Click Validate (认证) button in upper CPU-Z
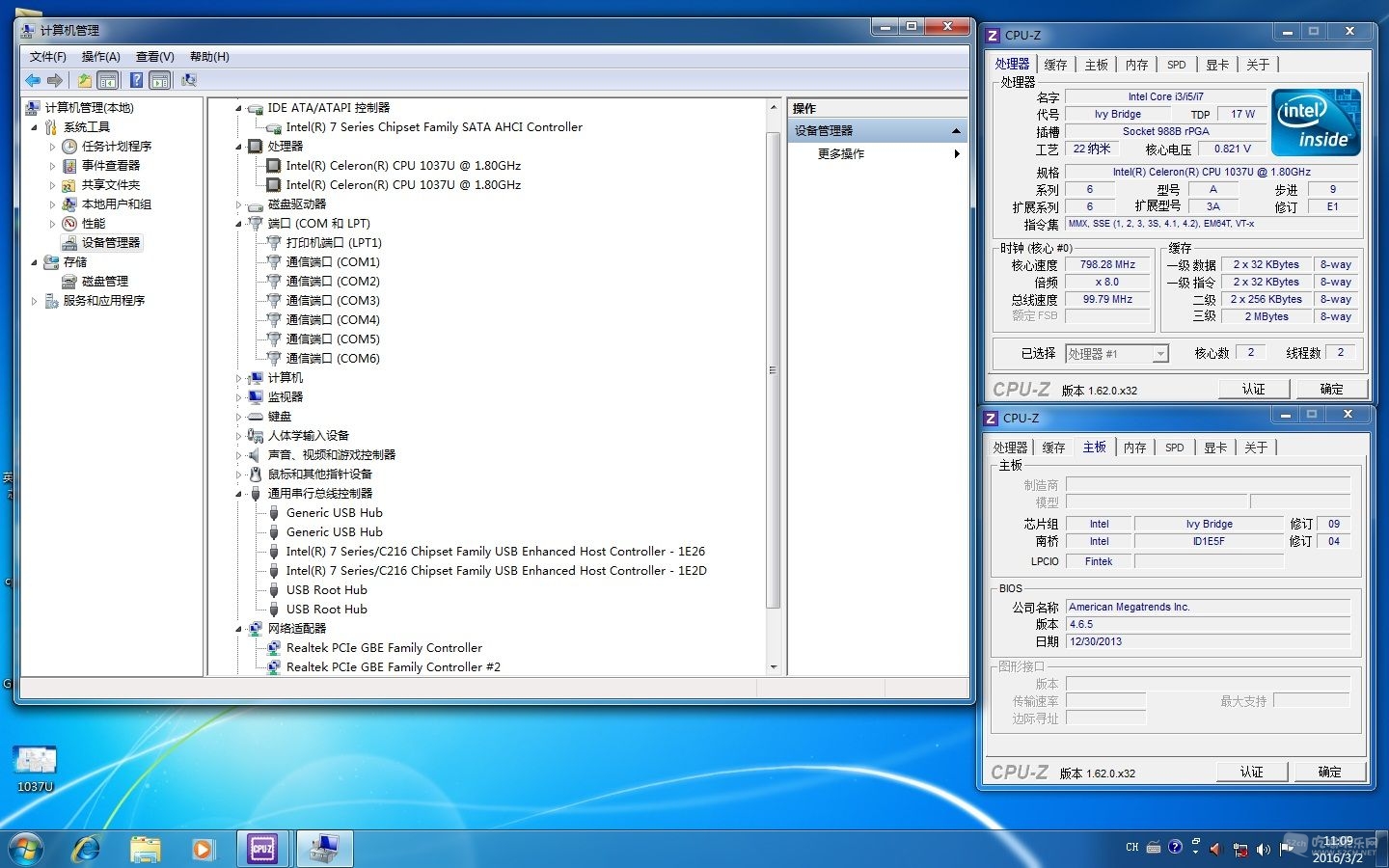The image size is (1389, 868). coord(1253,389)
